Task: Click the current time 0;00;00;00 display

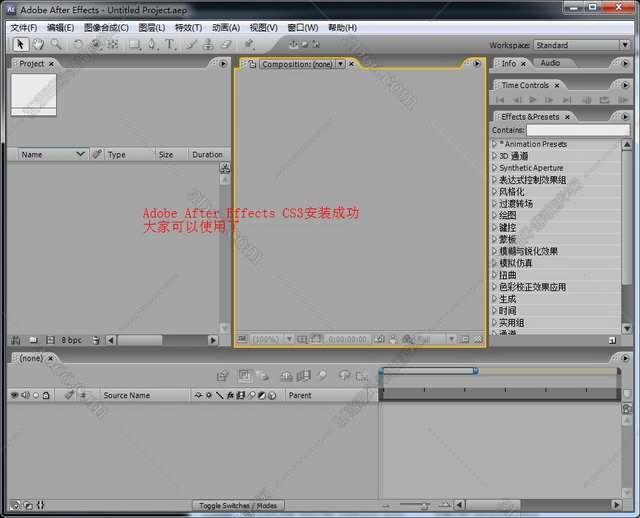Action: pos(348,339)
